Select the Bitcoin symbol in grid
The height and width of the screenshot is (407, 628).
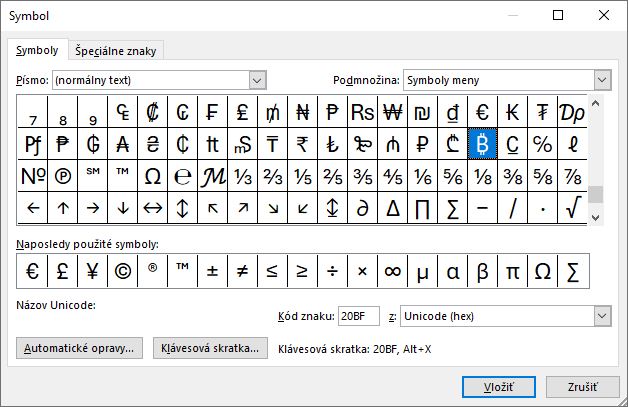[482, 144]
